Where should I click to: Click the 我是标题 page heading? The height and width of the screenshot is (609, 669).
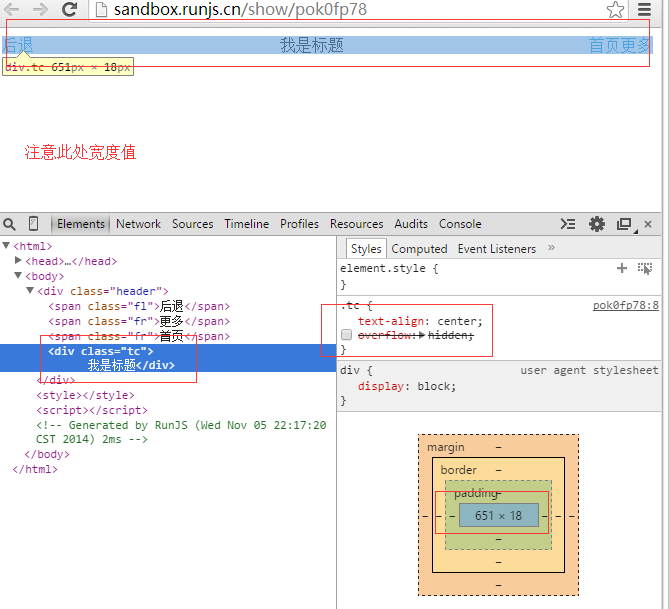click(312, 45)
